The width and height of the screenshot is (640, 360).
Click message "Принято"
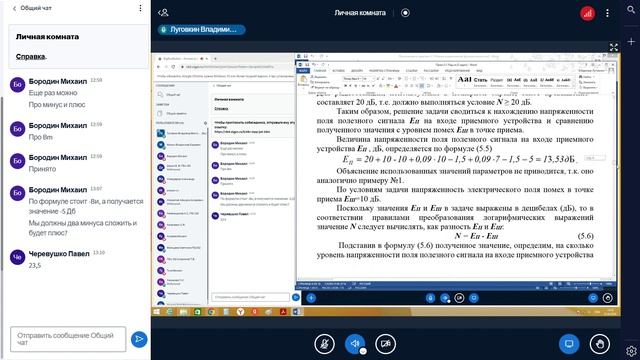[42, 169]
